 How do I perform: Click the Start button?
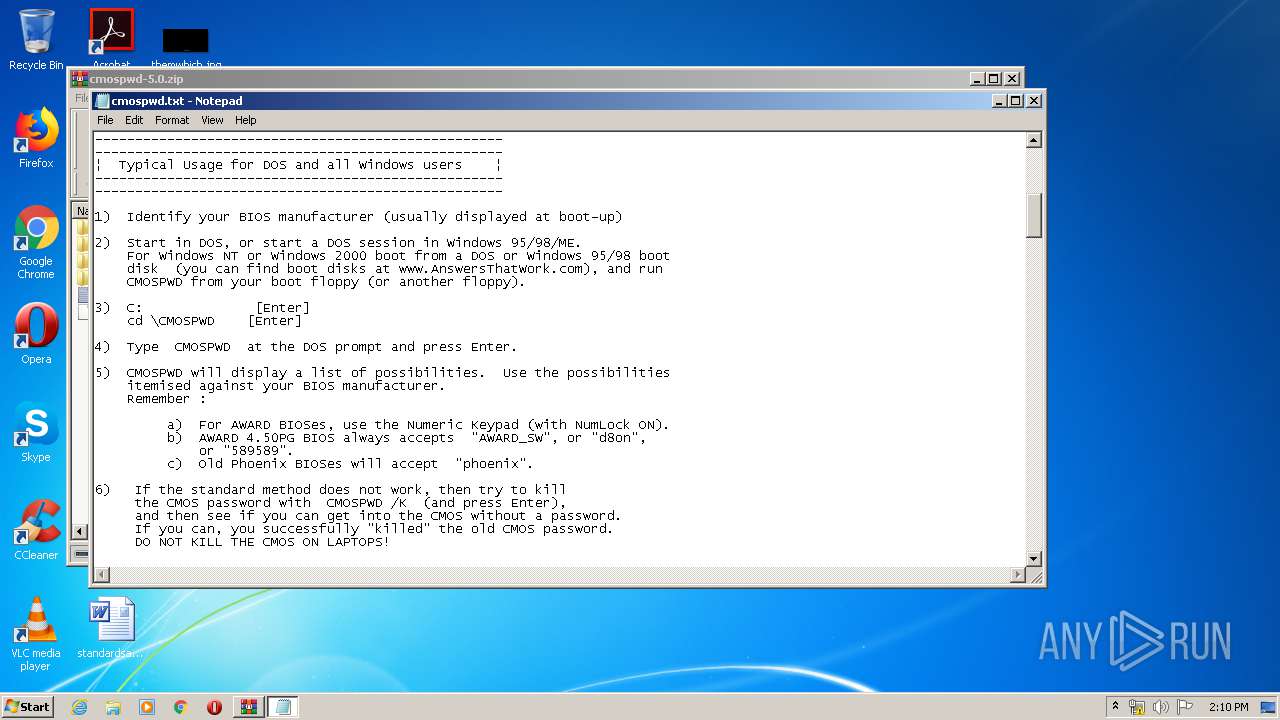click(x=27, y=706)
